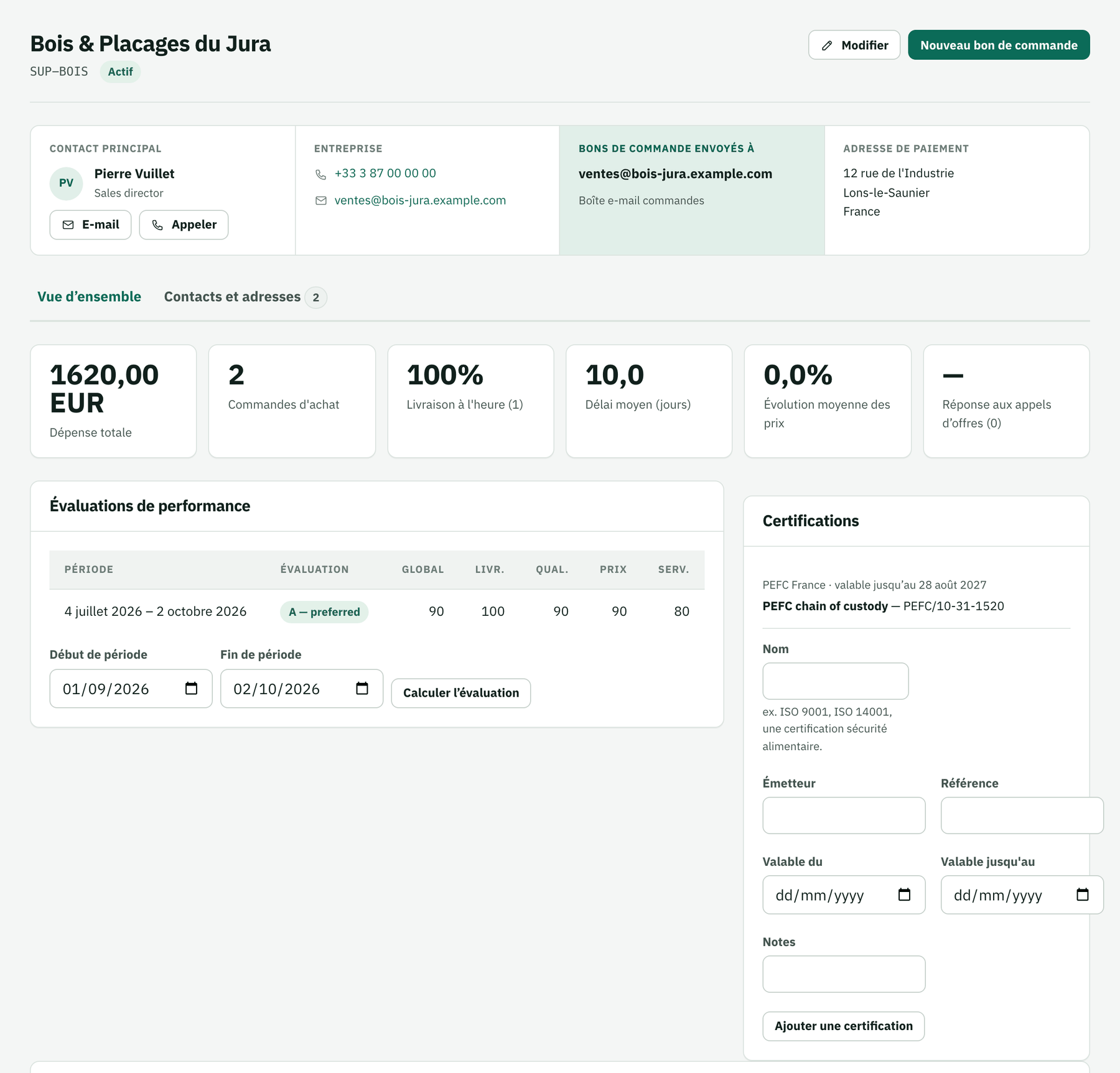Click the Modifier button
Screen dimensions: 1120x1073
pos(854,45)
